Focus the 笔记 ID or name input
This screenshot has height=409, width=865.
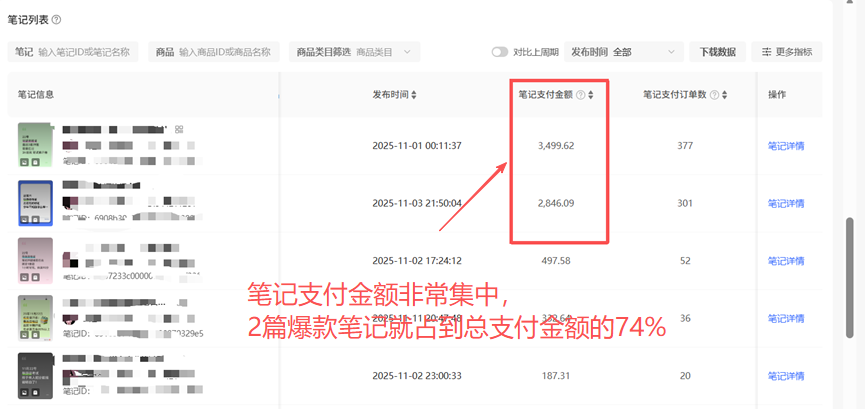coord(73,52)
